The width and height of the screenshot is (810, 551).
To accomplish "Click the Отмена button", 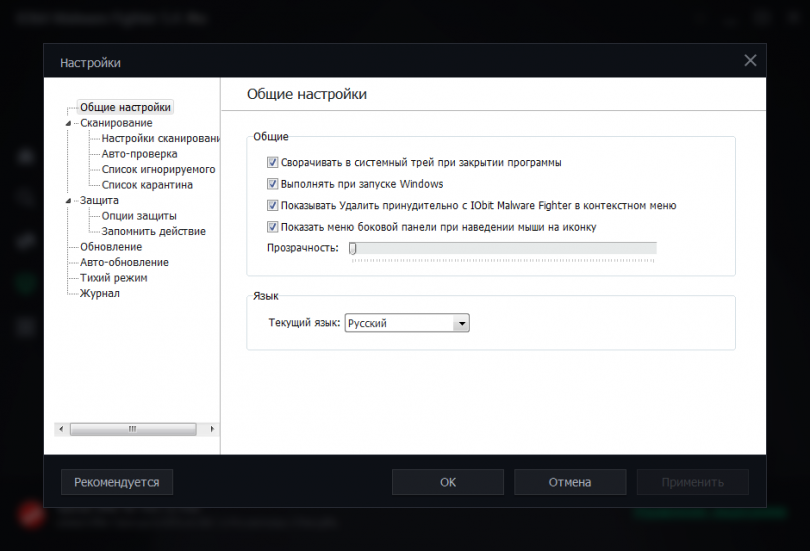I will [x=570, y=482].
